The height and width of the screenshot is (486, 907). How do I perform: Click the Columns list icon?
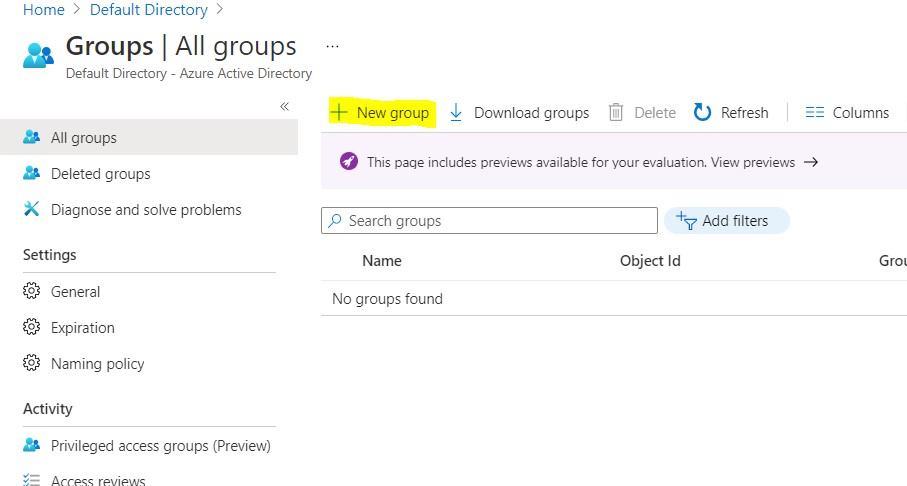point(814,112)
